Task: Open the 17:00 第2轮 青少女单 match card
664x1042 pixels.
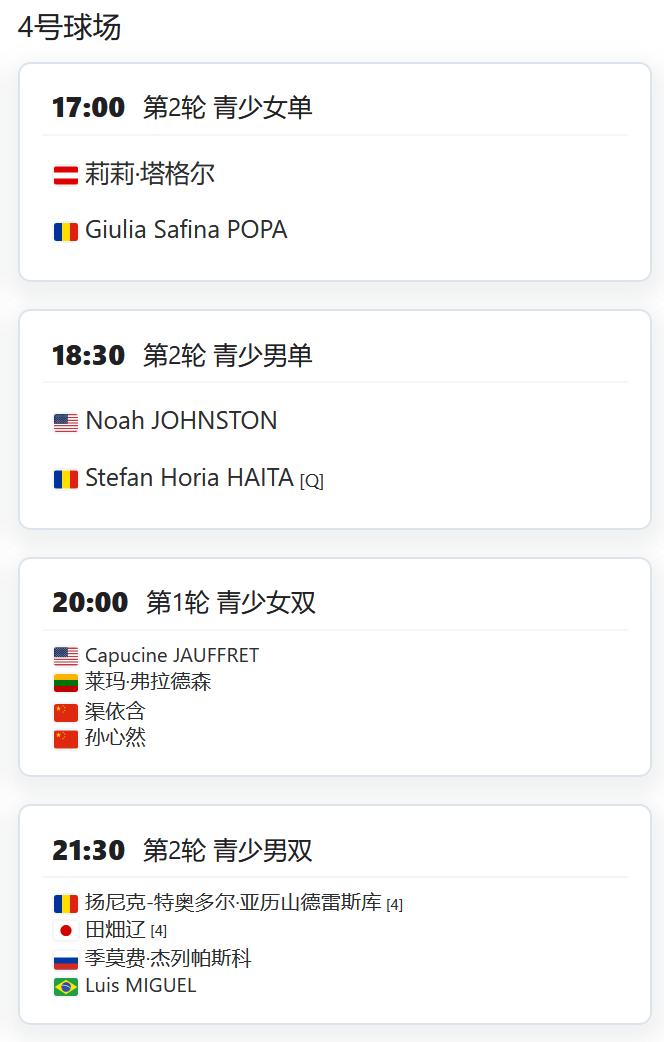Action: 334,172
